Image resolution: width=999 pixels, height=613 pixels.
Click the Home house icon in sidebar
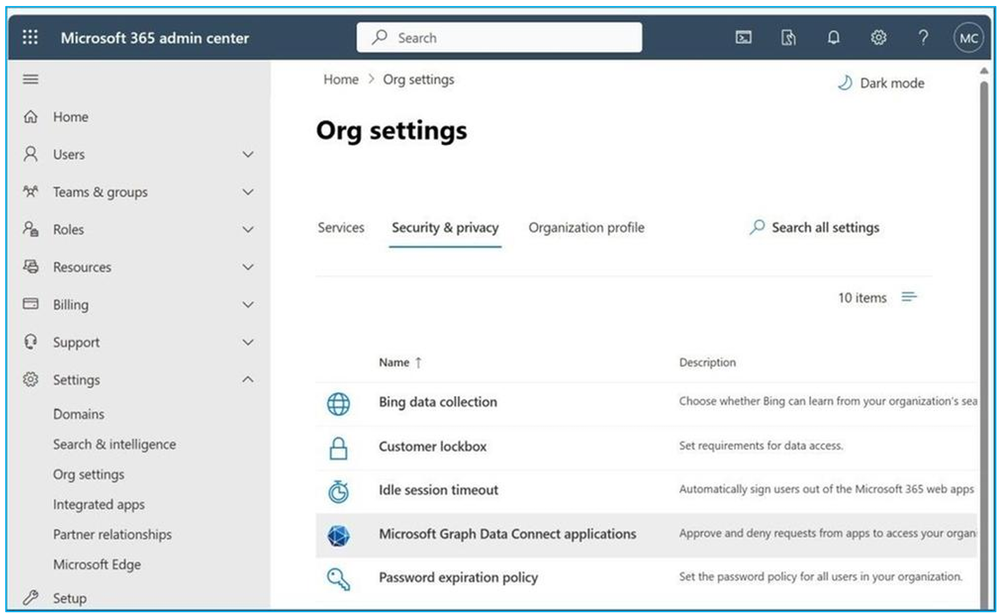(x=31, y=117)
